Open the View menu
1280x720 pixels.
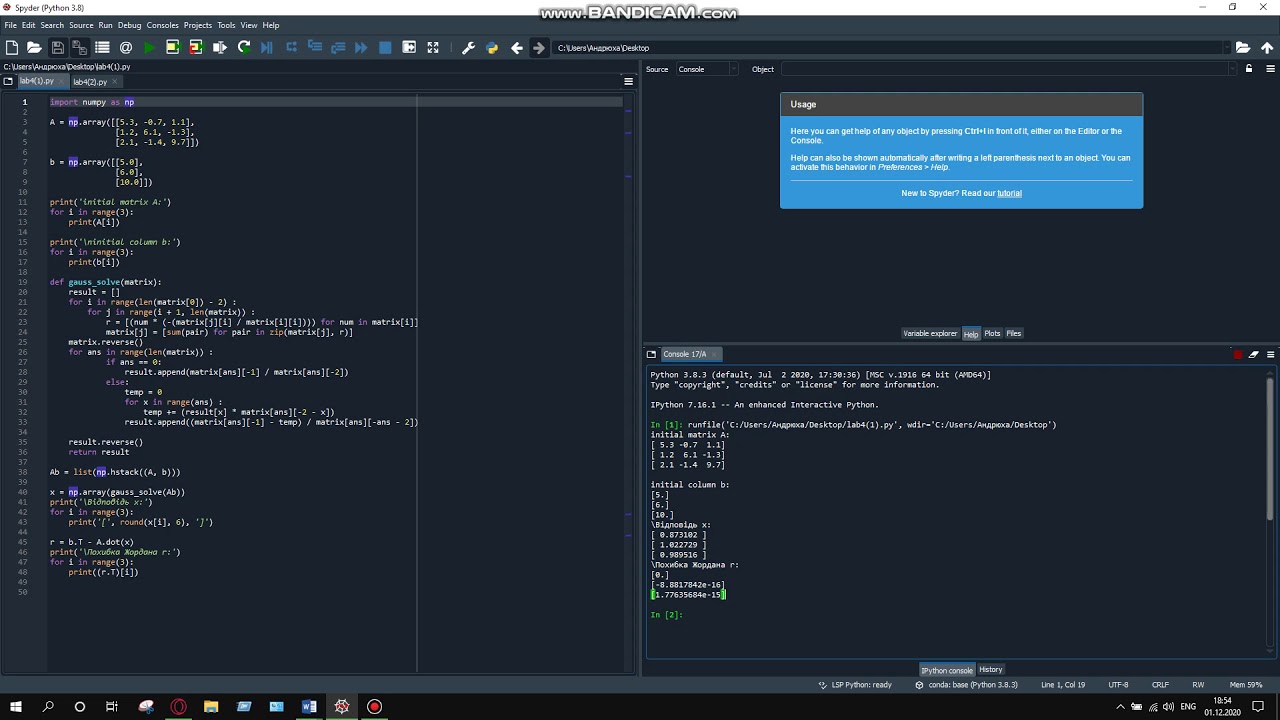(x=249, y=25)
